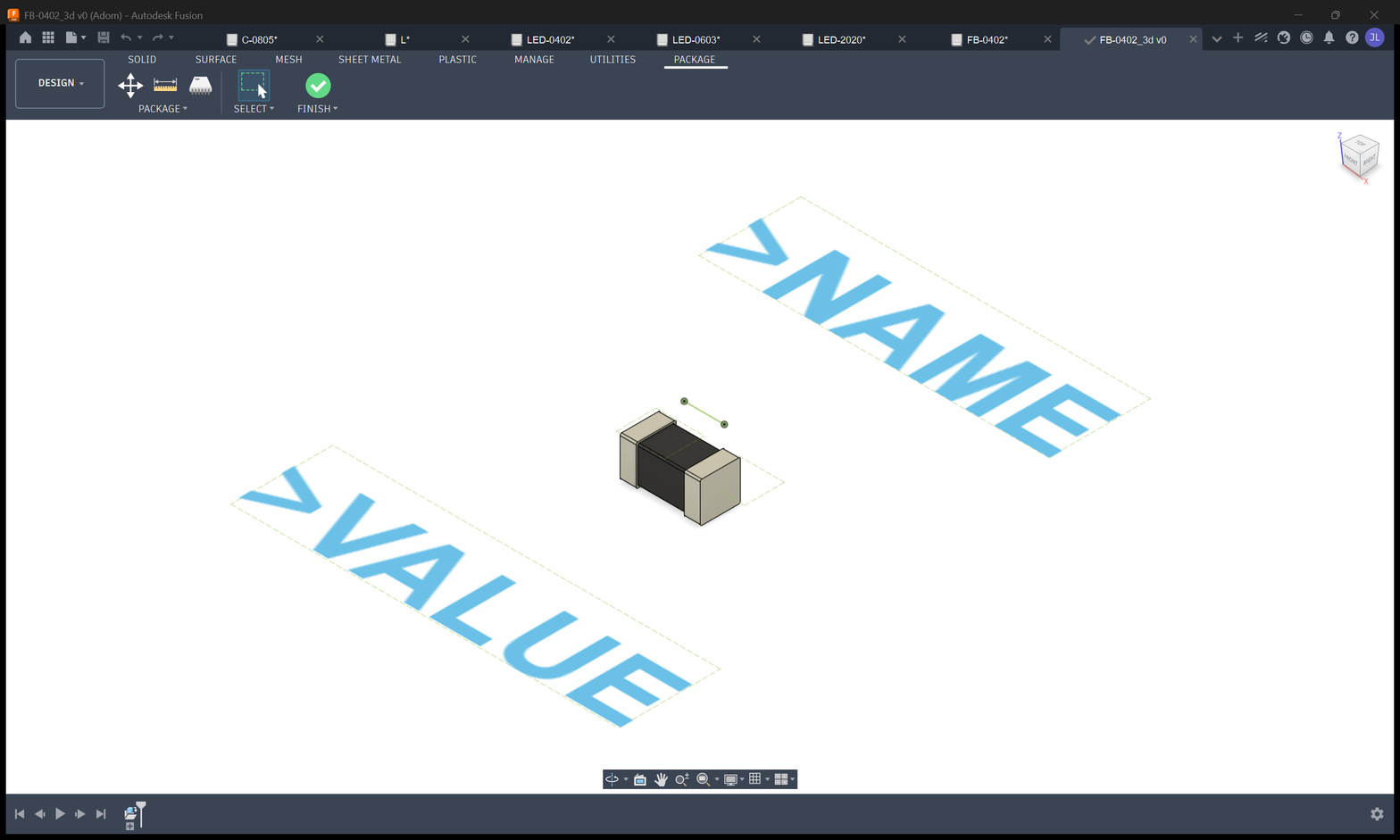Image resolution: width=1400 pixels, height=840 pixels.
Task: Open the redo history dropdown arrow
Action: (171, 37)
